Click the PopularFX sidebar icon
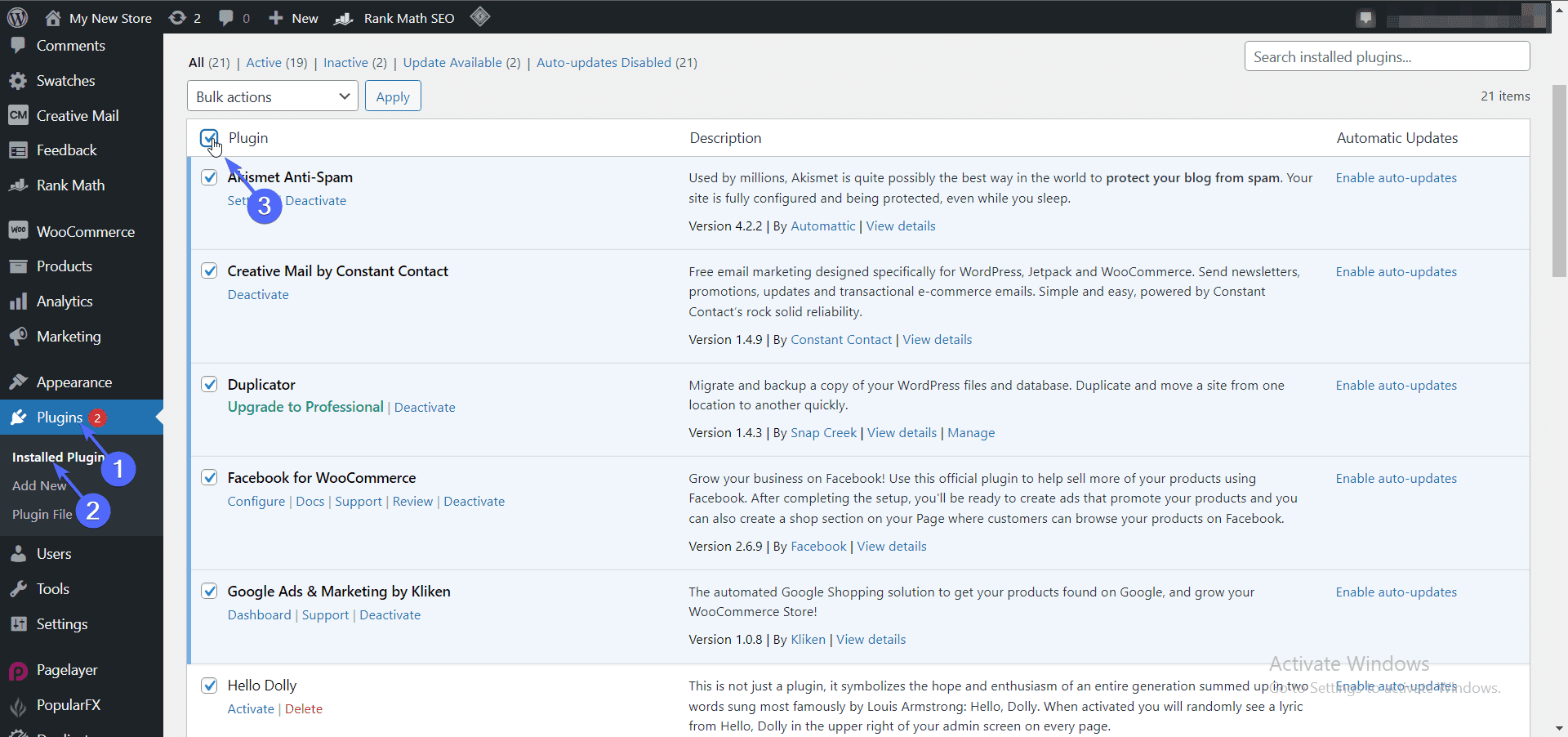This screenshot has width=1568, height=737. [x=18, y=706]
